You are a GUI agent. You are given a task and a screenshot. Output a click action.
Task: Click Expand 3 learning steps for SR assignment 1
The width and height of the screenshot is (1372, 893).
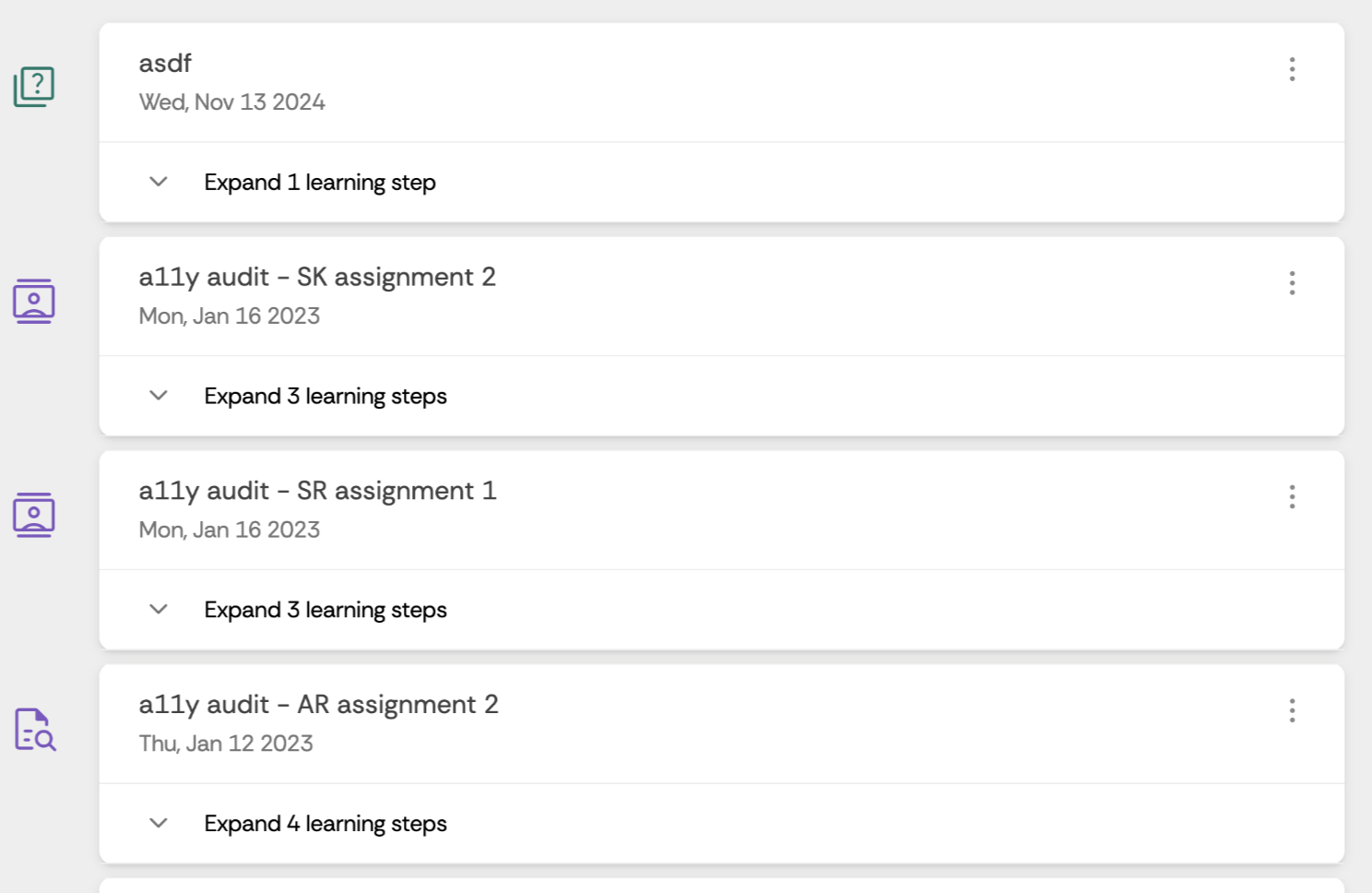(x=325, y=611)
